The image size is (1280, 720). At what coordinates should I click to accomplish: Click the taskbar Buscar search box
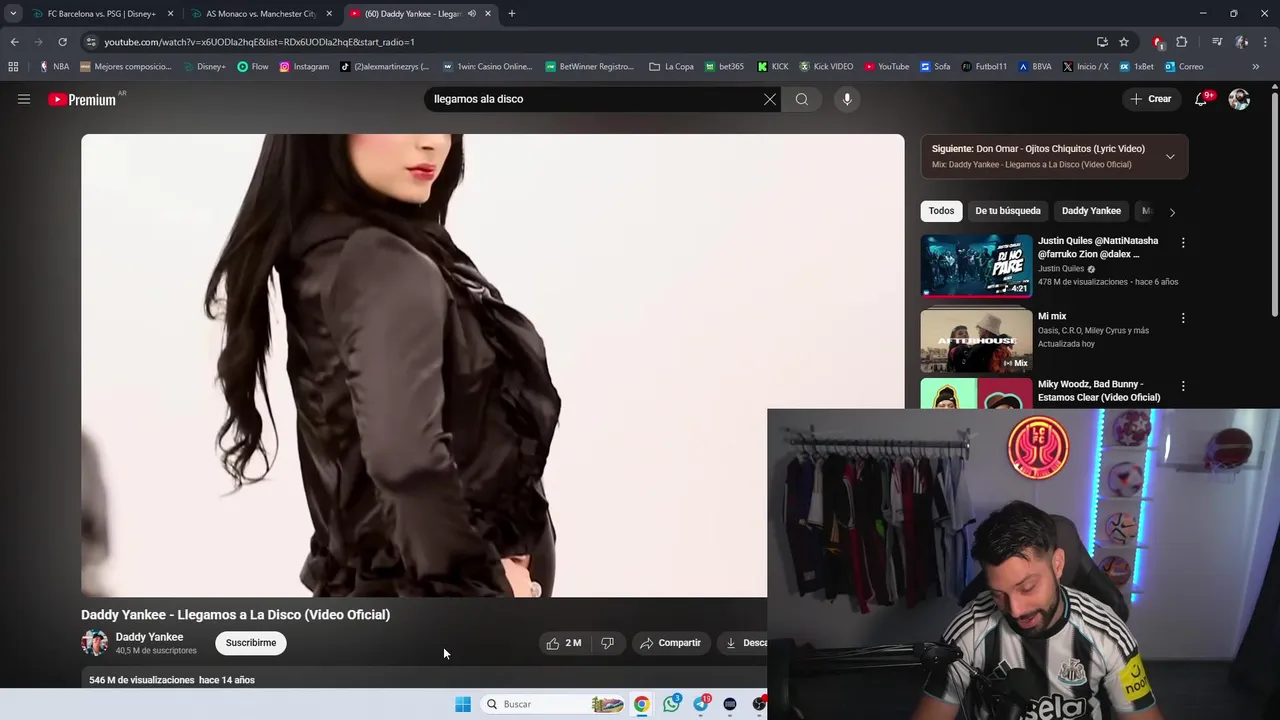point(554,704)
